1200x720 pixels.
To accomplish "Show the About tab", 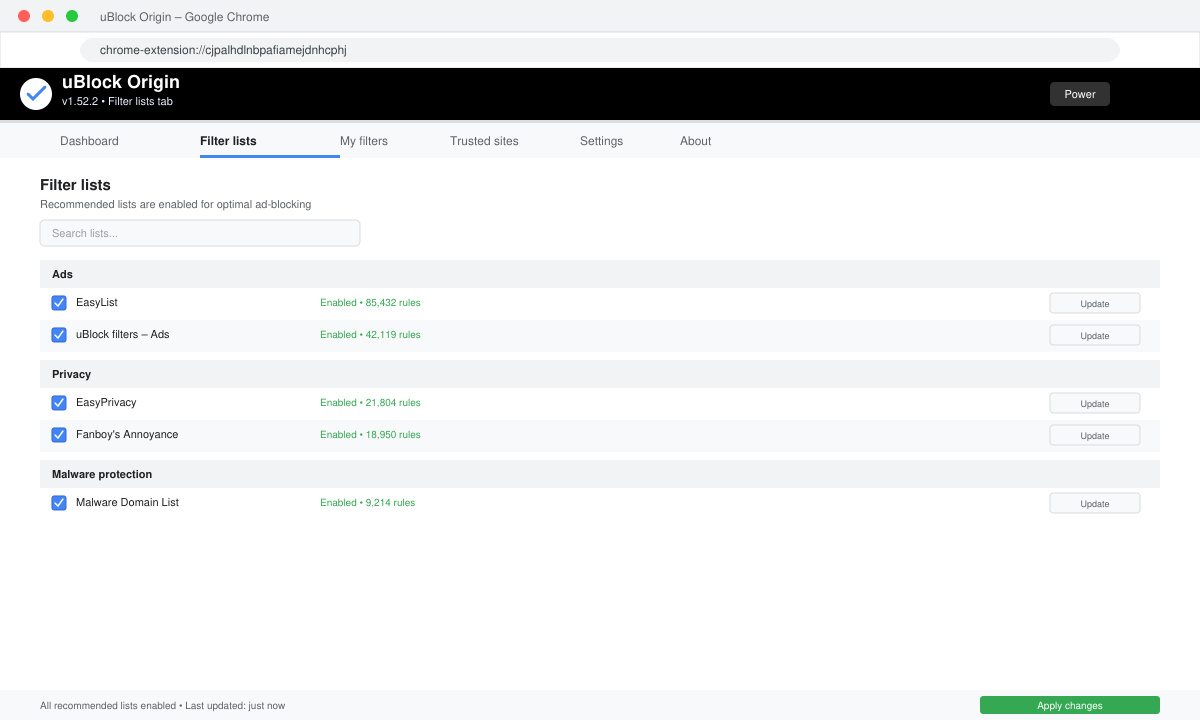I will coord(695,141).
